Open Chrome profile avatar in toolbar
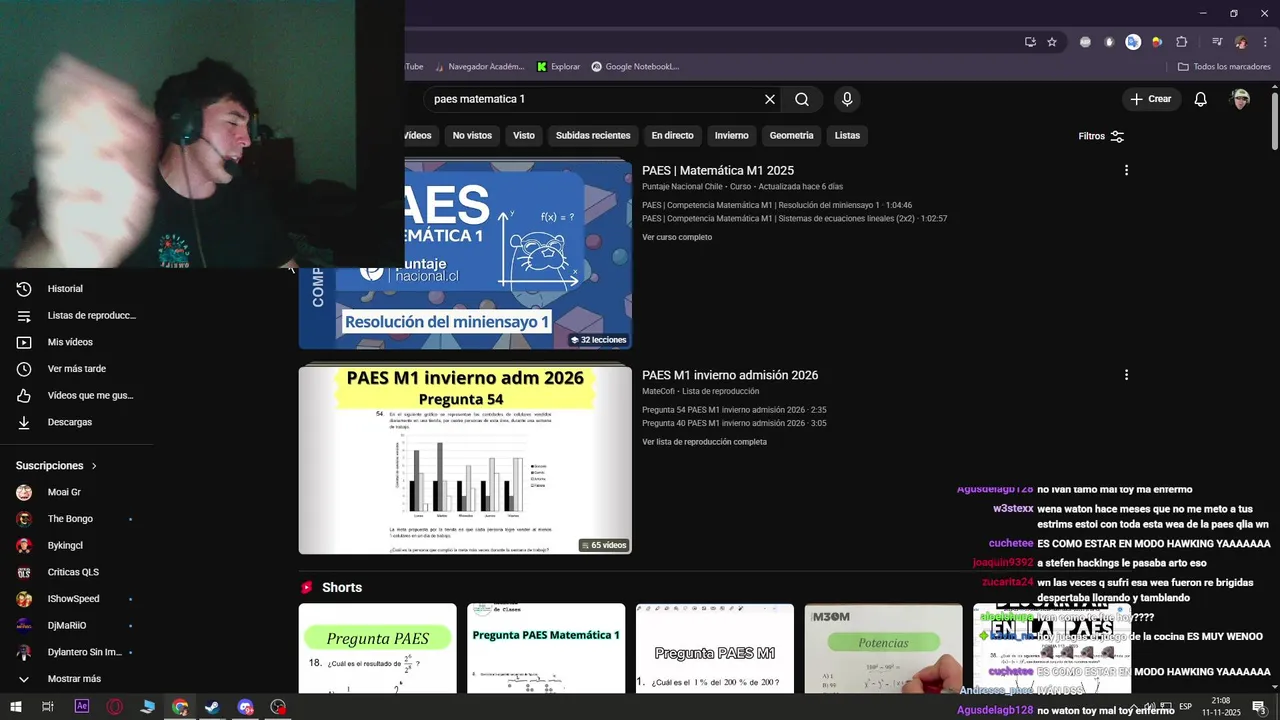 point(1241,42)
